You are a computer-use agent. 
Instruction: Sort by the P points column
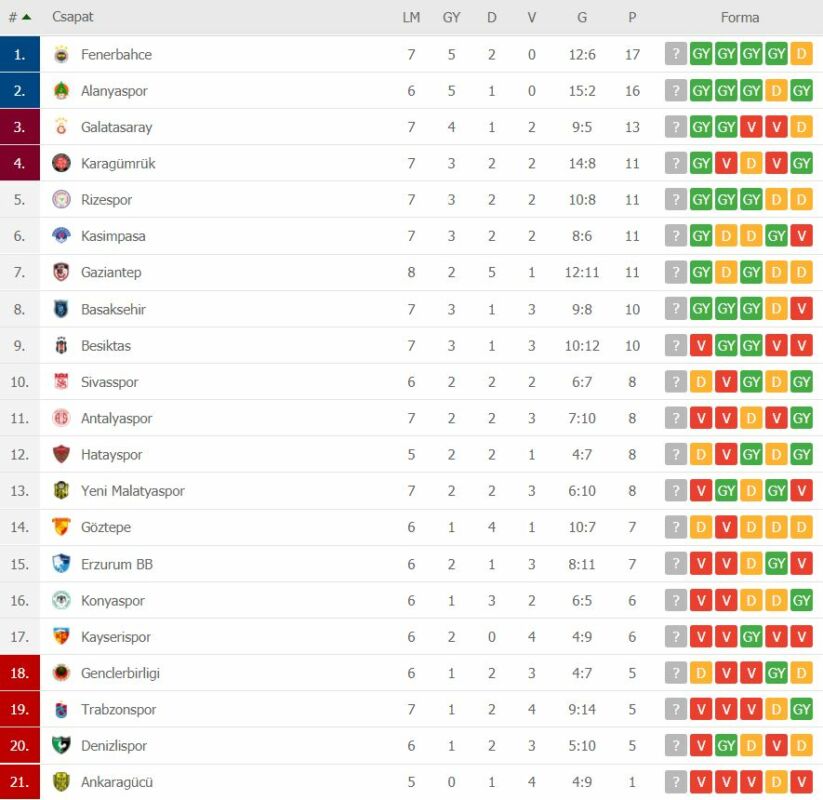(x=632, y=18)
